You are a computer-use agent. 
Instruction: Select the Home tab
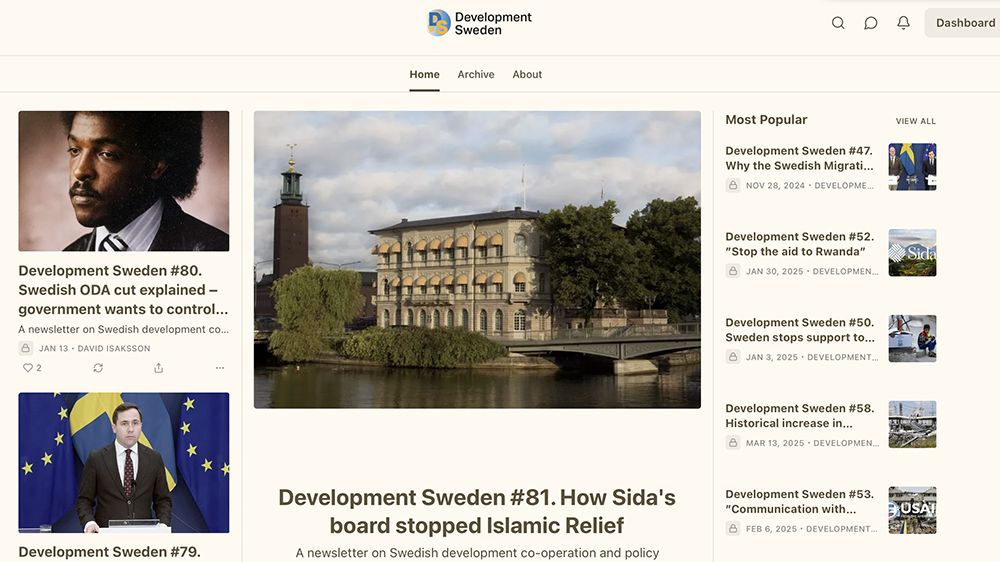(424, 74)
